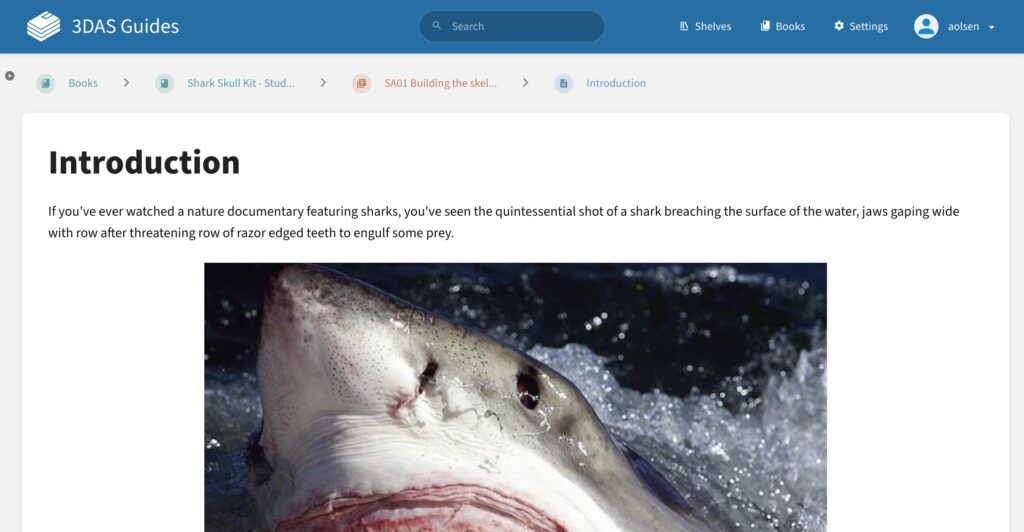This screenshot has height=532, width=1024.
Task: Click the blue page icon beside Introduction
Action: 564,83
